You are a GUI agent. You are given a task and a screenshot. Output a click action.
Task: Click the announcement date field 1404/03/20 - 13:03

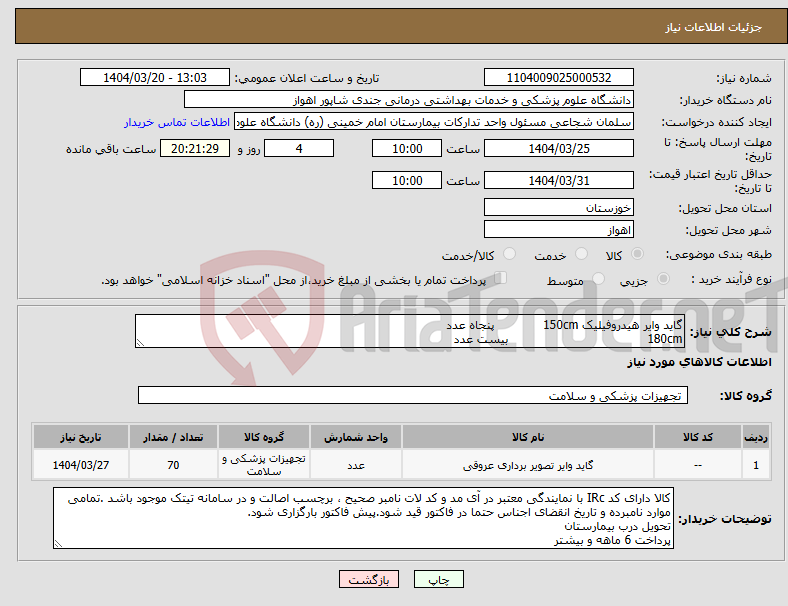click(155, 77)
